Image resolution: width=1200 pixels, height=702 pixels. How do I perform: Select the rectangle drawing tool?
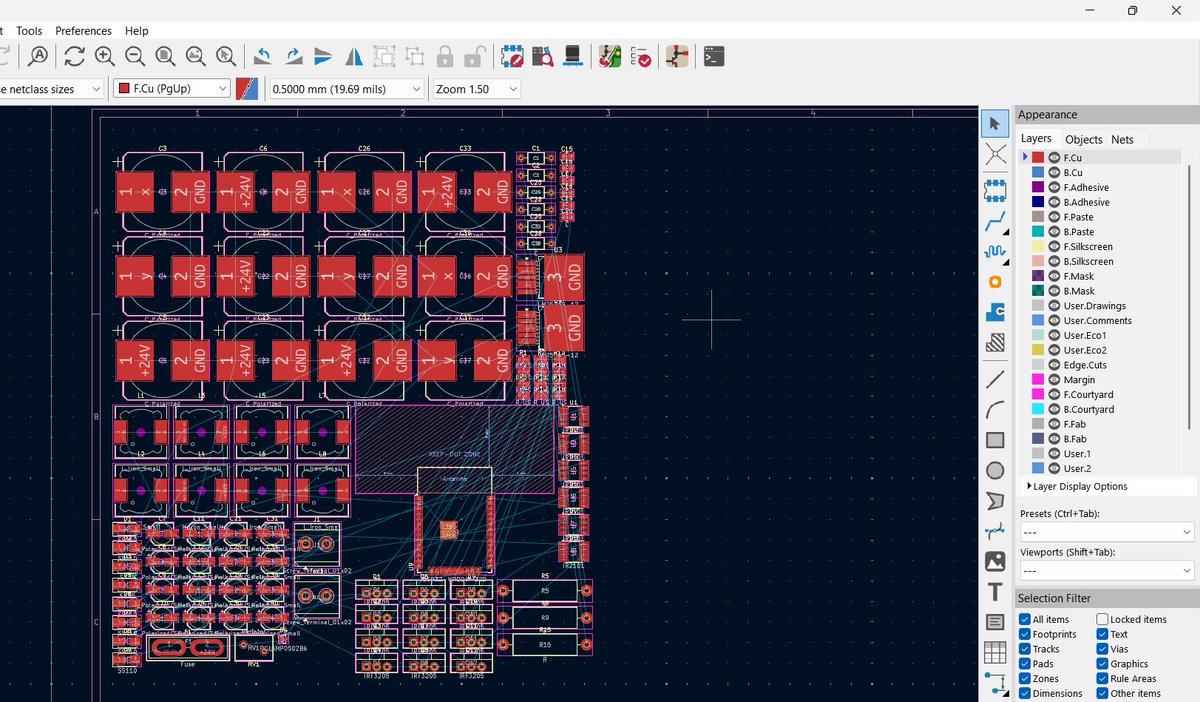(x=995, y=439)
